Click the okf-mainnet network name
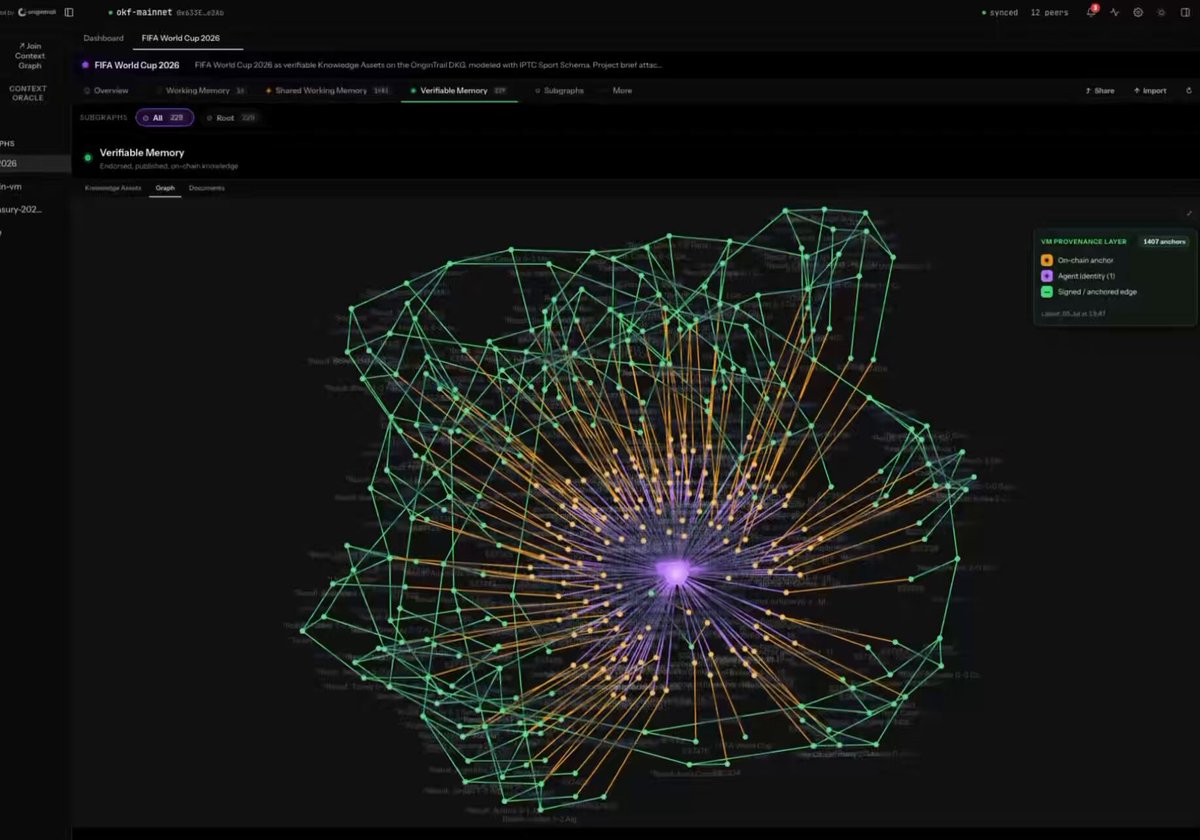 [144, 12]
